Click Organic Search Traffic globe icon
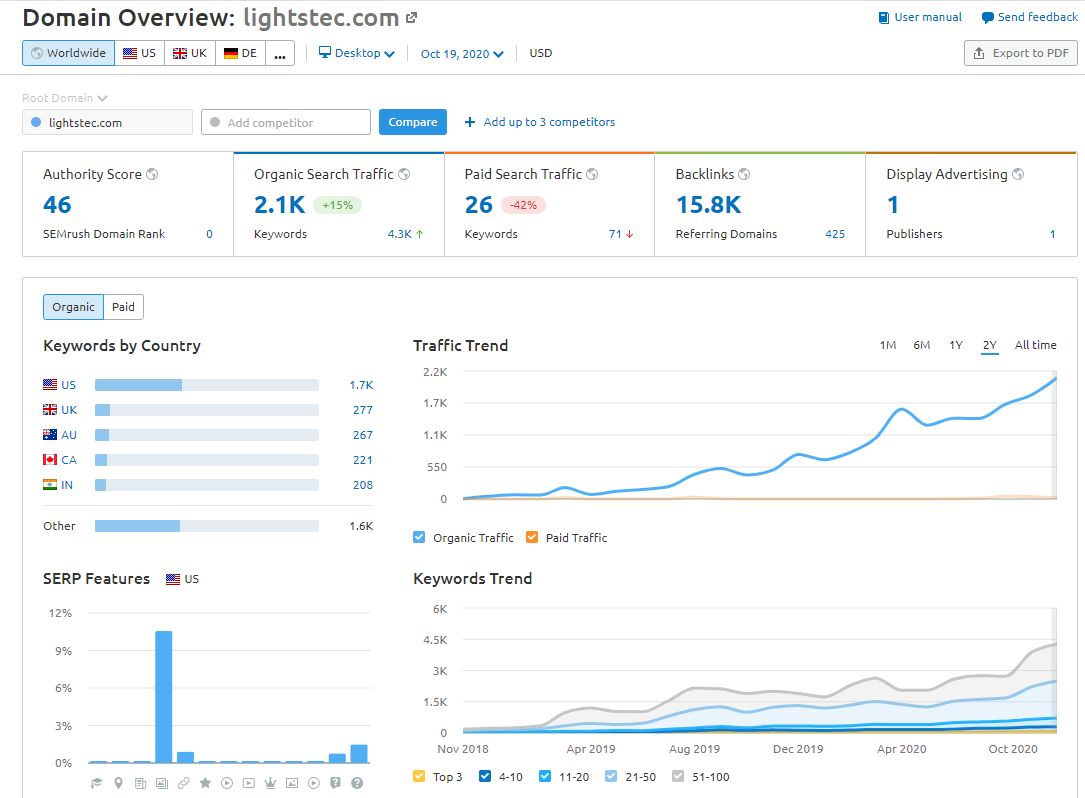1085x798 pixels. [404, 174]
